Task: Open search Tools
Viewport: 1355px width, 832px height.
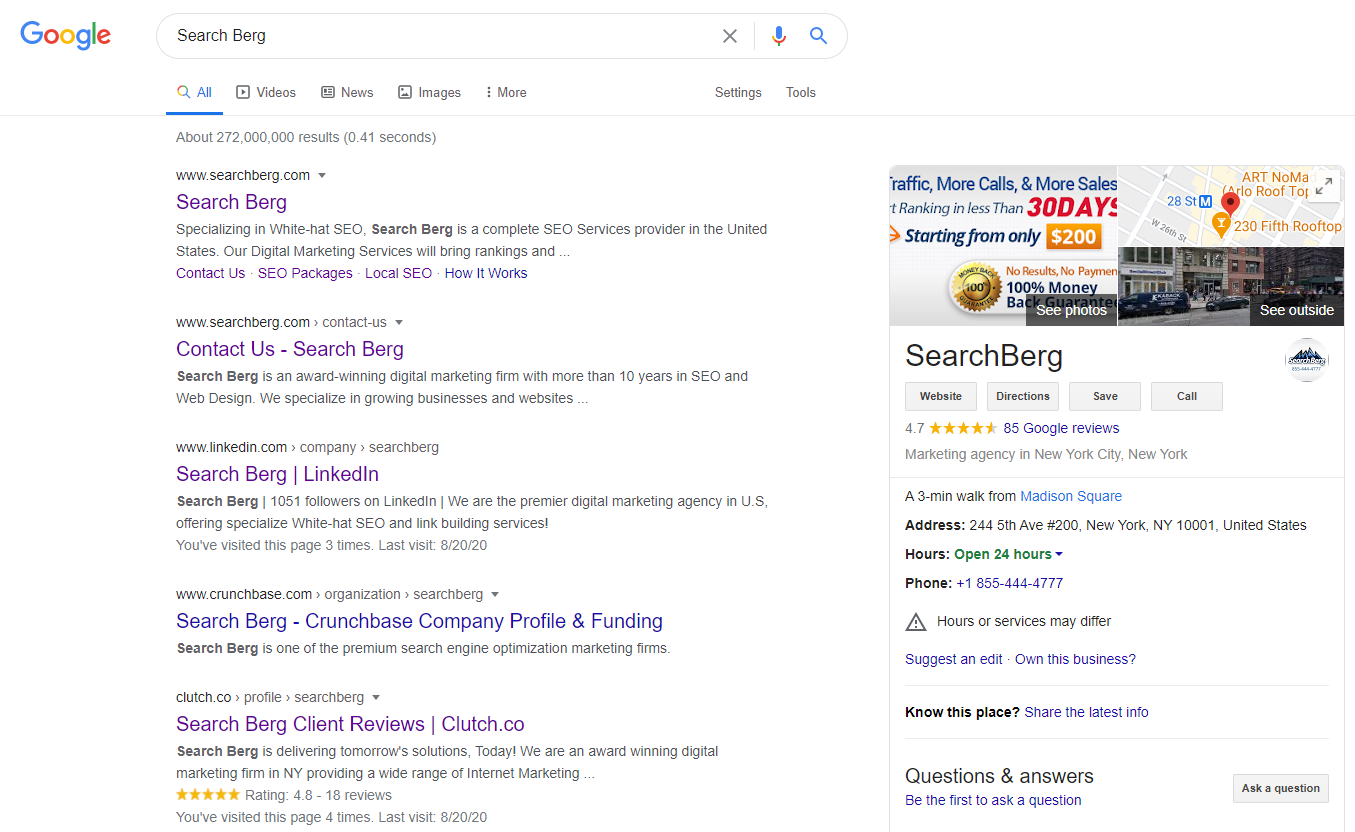Action: point(801,92)
